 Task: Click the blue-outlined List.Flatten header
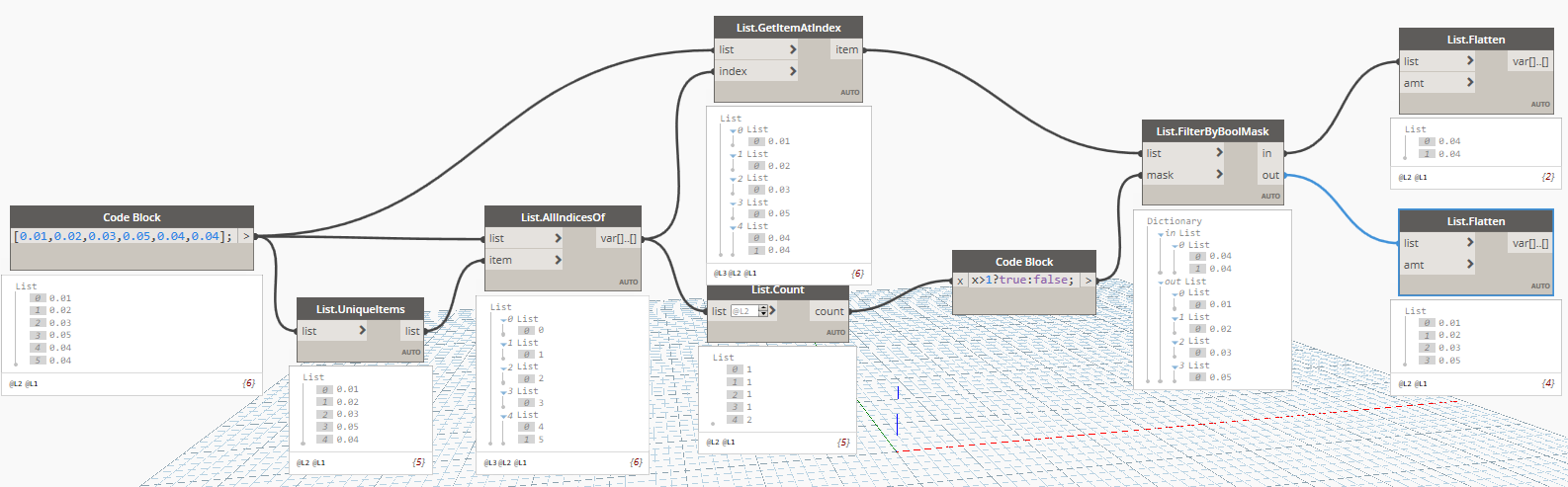tap(1476, 221)
